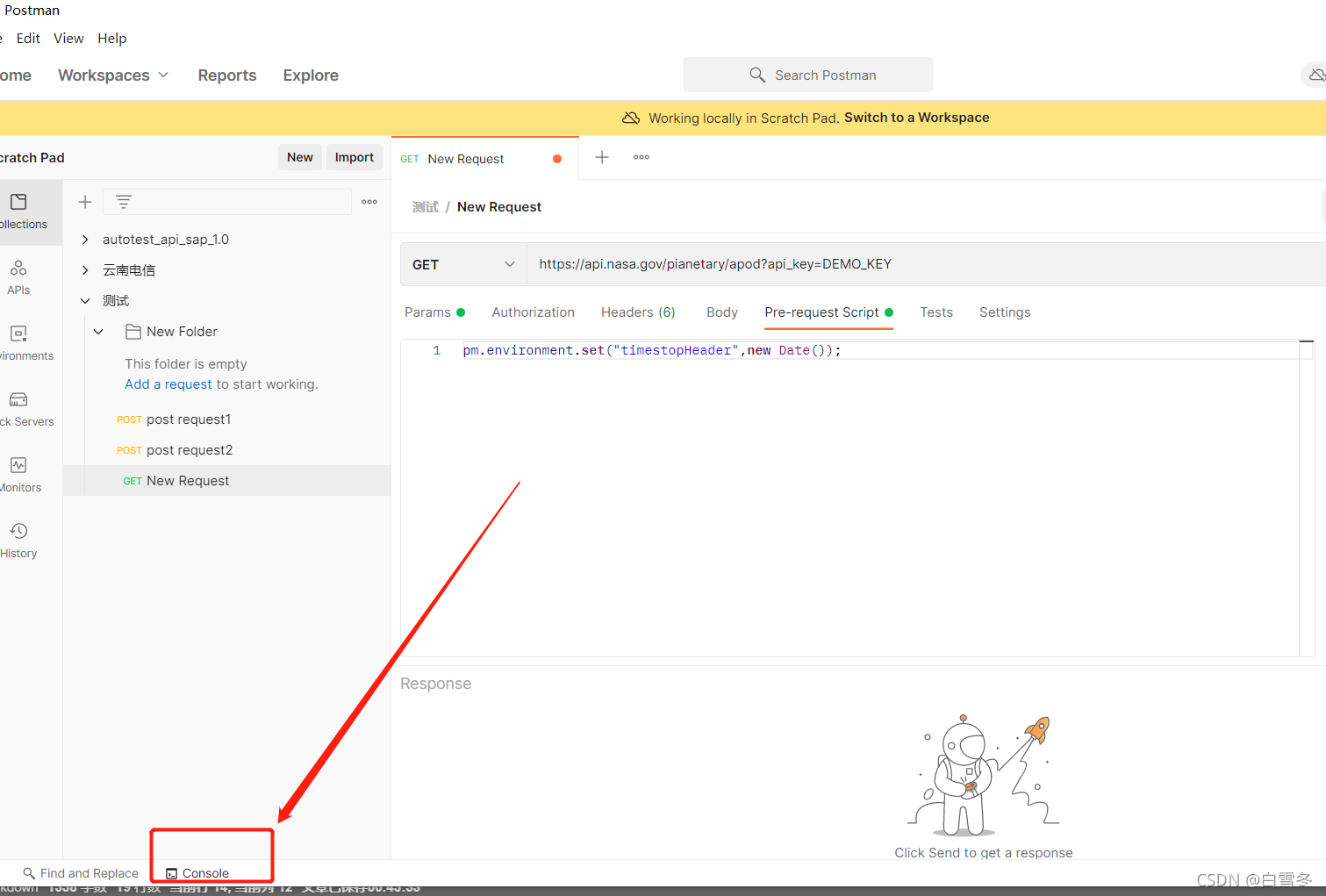
Task: Switch to the Body tab
Action: (x=722, y=312)
